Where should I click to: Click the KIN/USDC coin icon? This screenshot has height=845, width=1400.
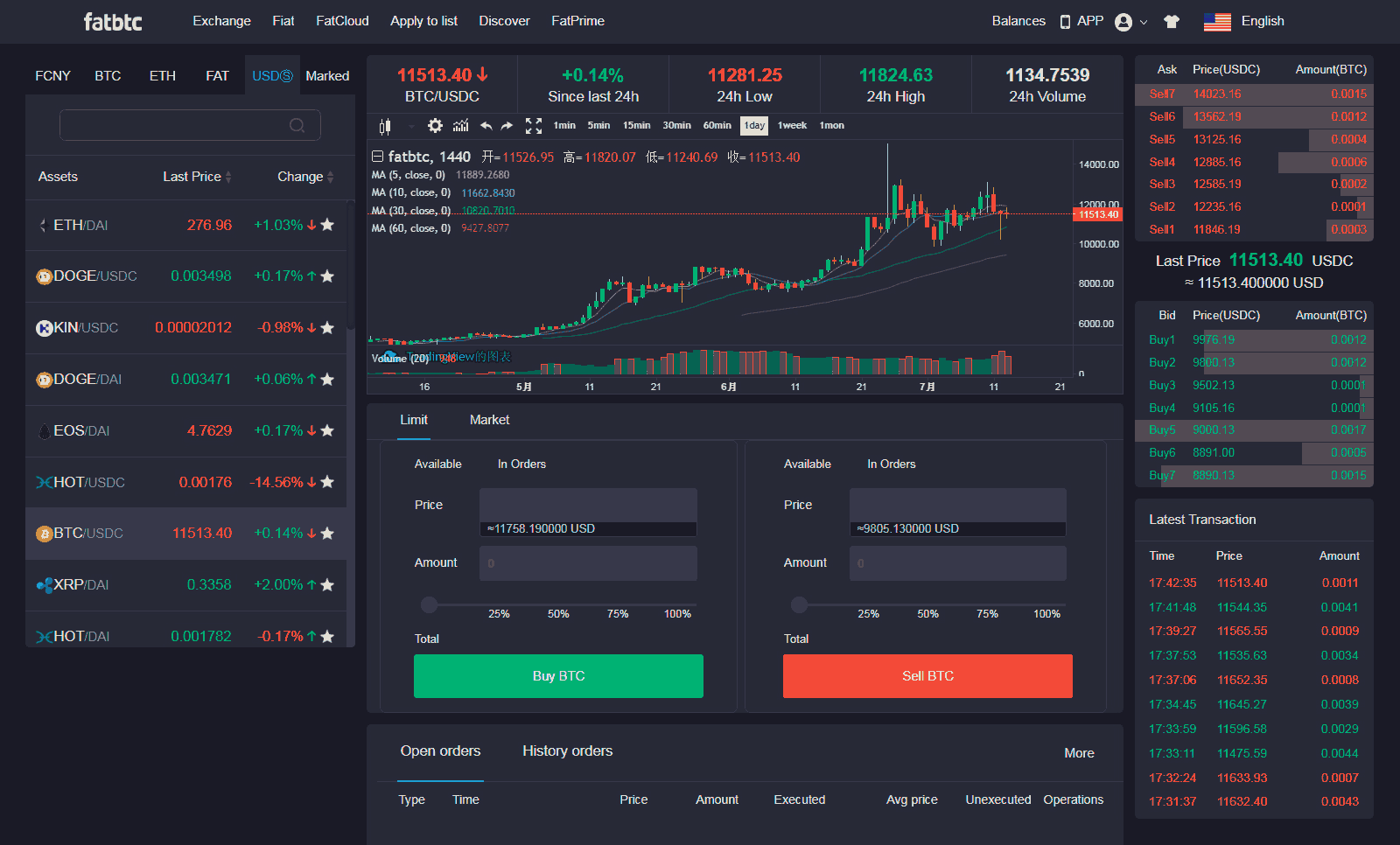[x=45, y=328]
